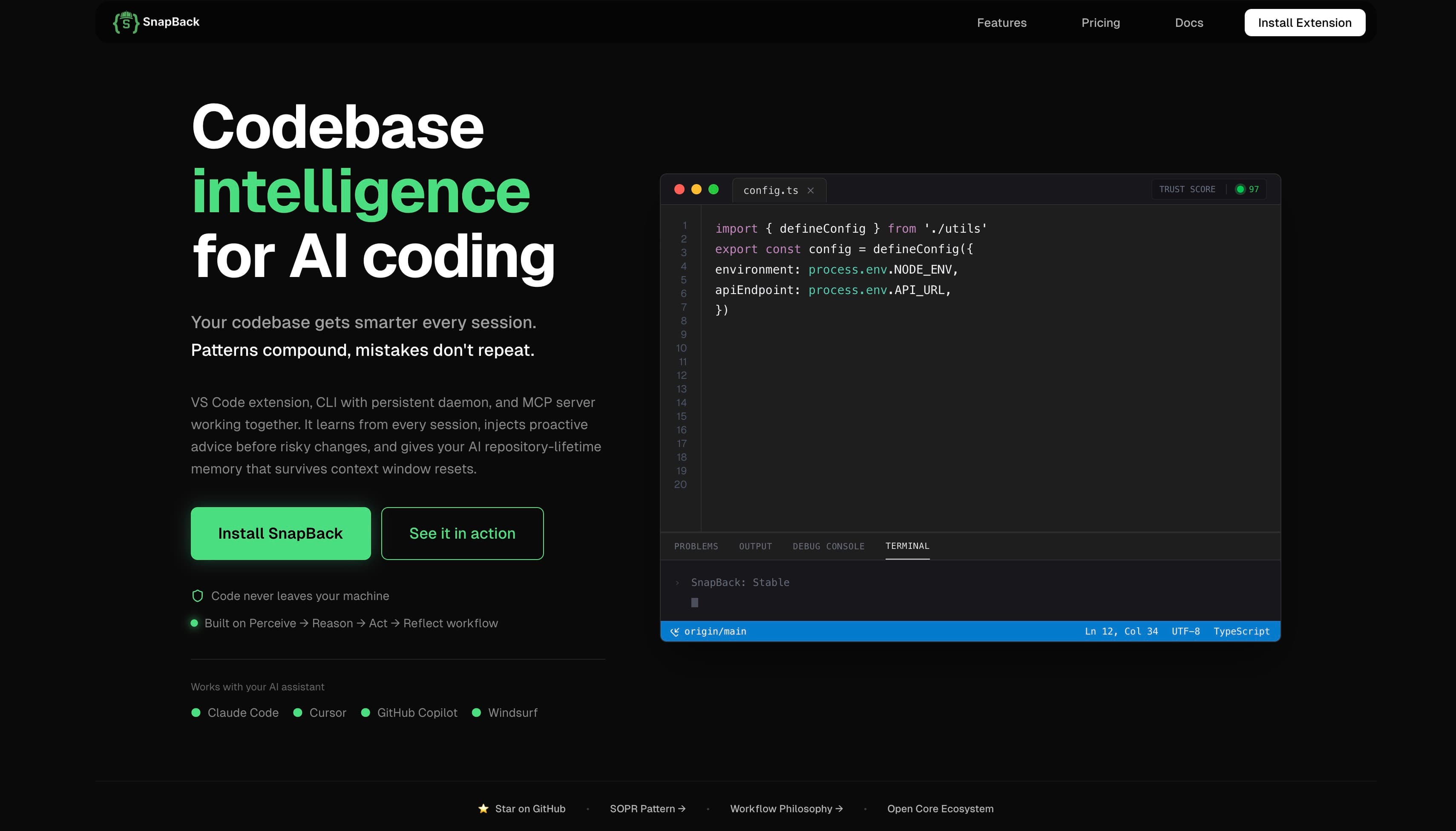Open the SOPR Pattern link

[x=647, y=809]
